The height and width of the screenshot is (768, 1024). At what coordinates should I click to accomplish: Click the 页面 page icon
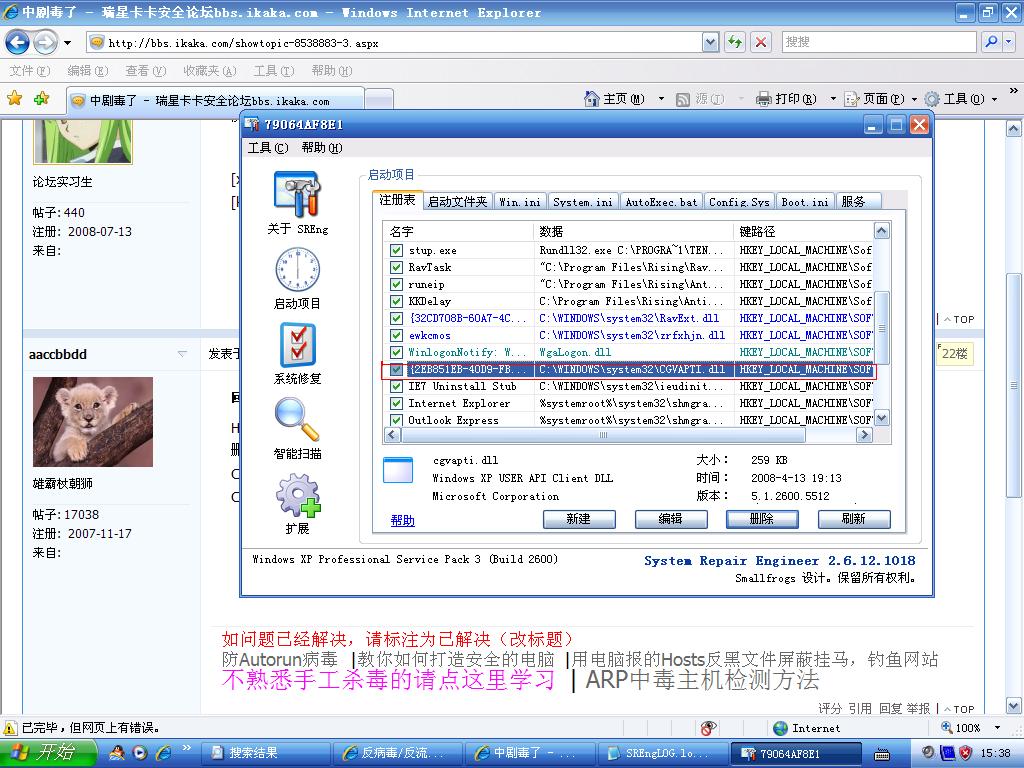tap(852, 99)
